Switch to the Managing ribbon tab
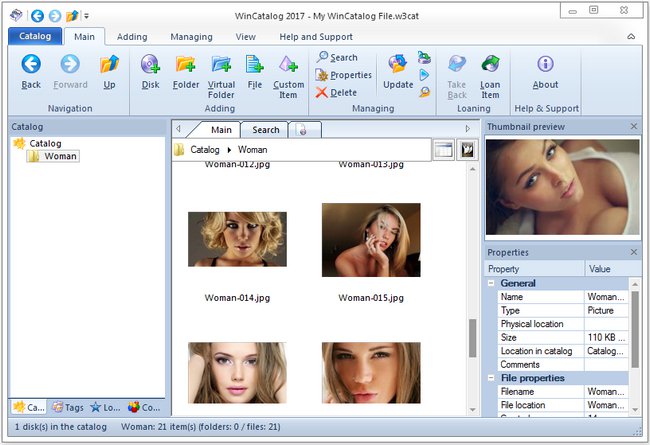 tap(190, 37)
